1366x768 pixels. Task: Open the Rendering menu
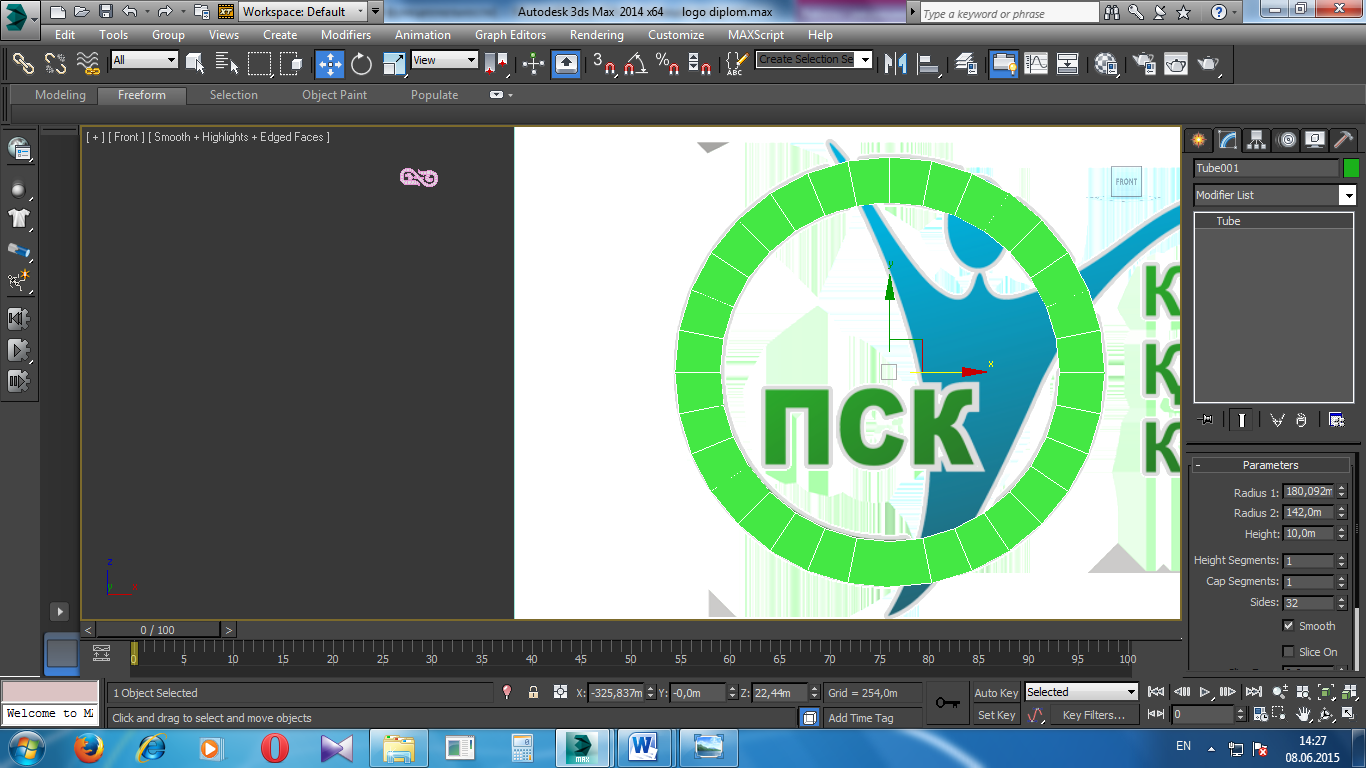click(596, 34)
